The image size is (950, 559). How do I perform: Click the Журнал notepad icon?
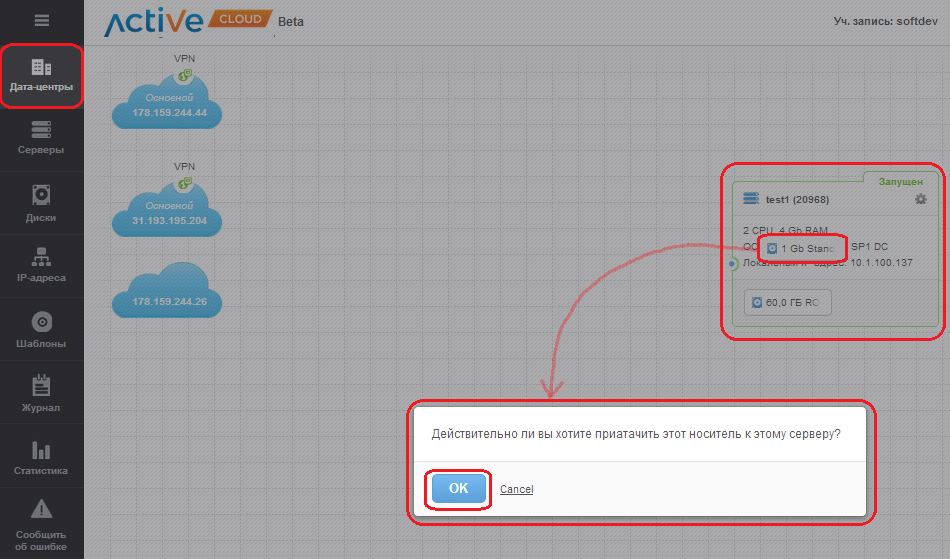(41, 385)
